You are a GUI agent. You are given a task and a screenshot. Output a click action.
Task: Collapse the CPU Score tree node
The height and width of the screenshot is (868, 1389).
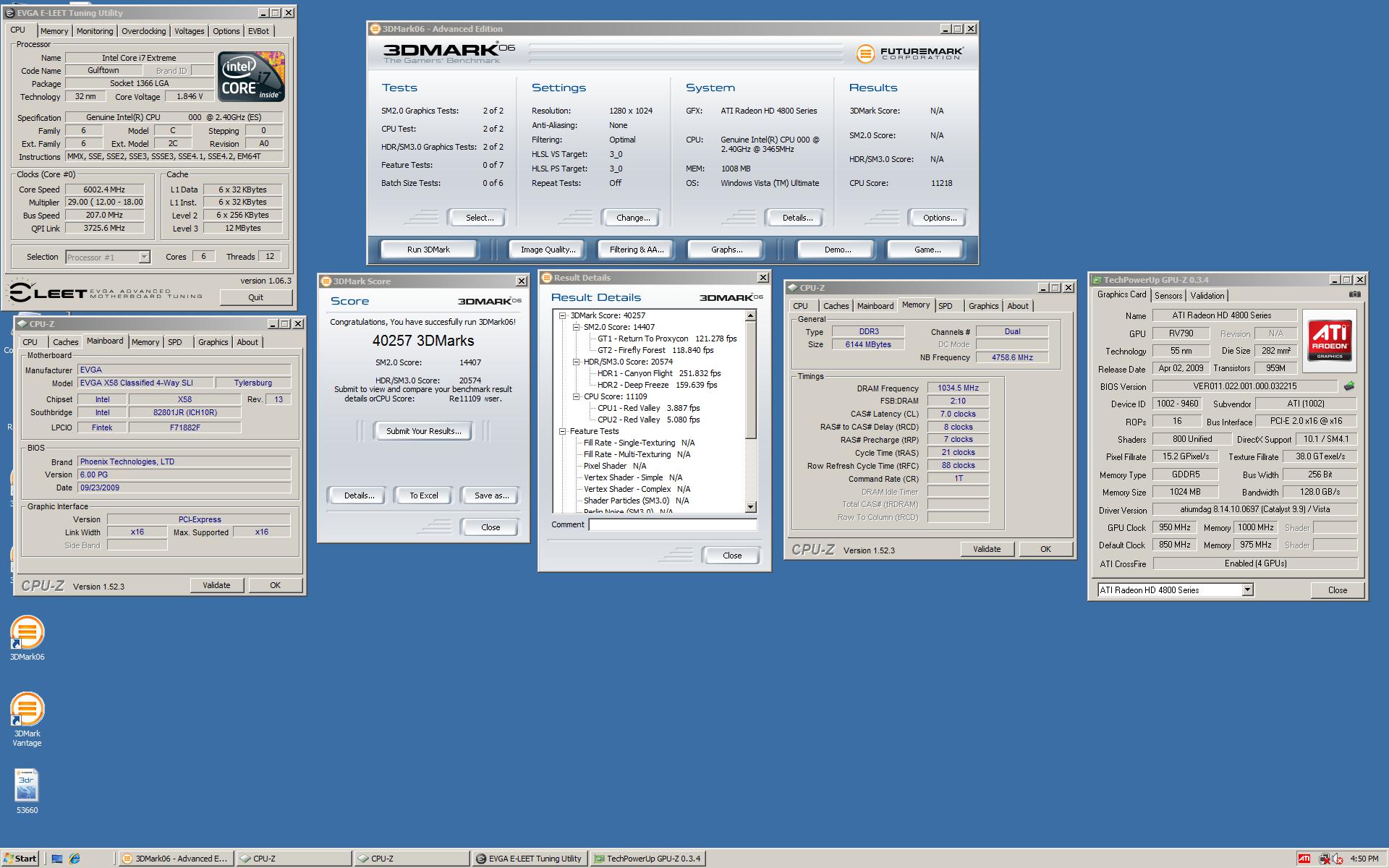577,396
